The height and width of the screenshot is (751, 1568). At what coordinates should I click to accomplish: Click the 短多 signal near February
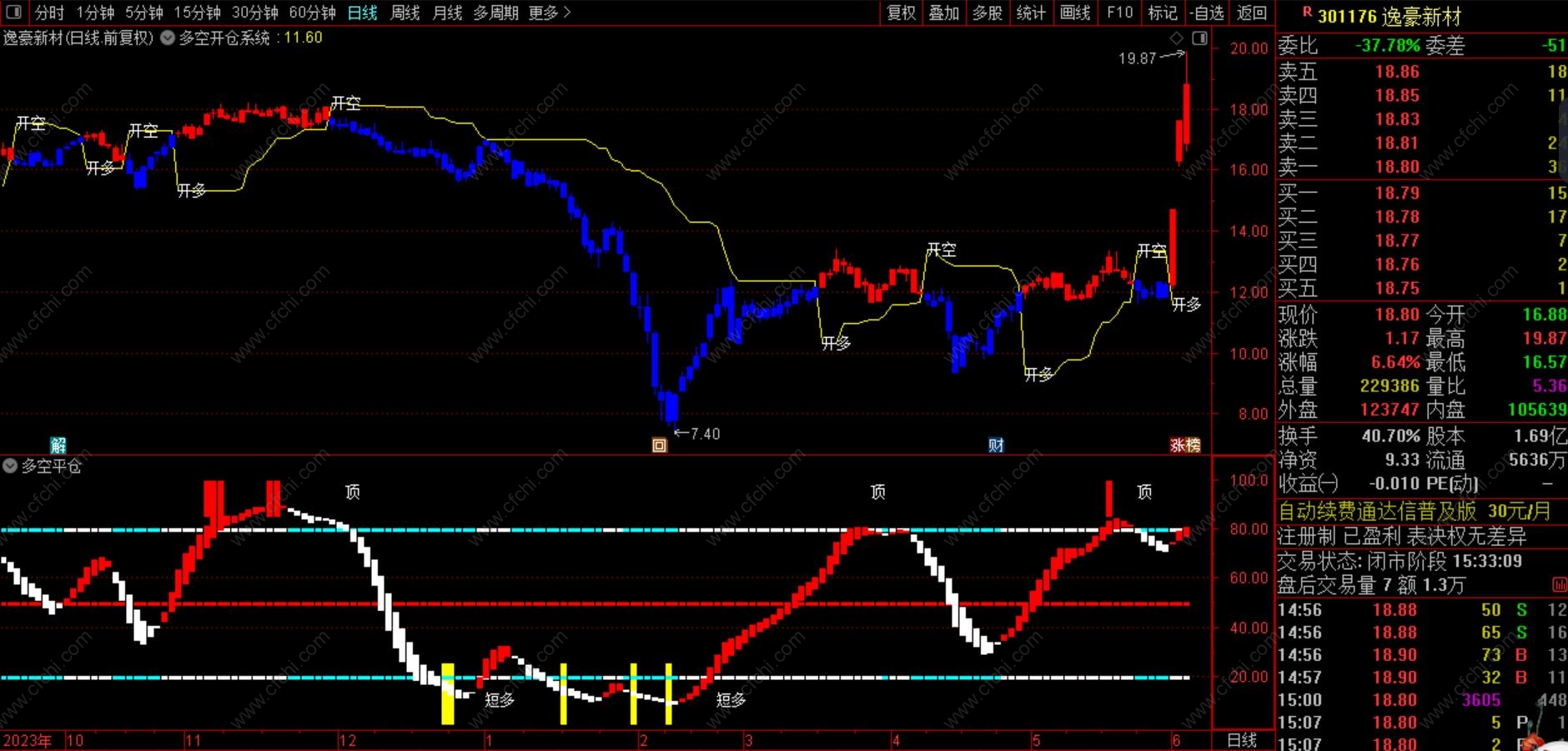tap(731, 700)
